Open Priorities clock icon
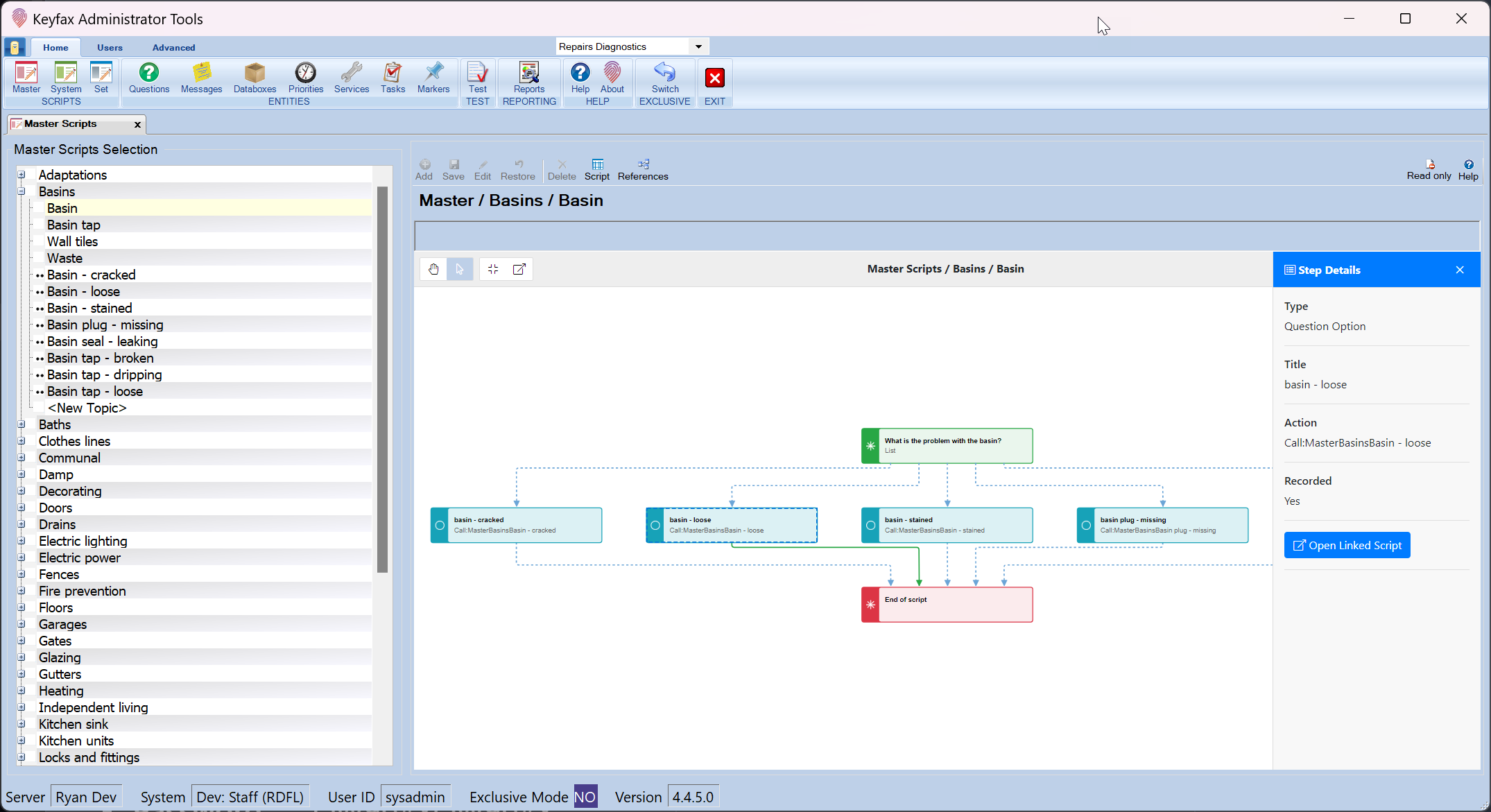Image resolution: width=1491 pixels, height=812 pixels. point(305,74)
